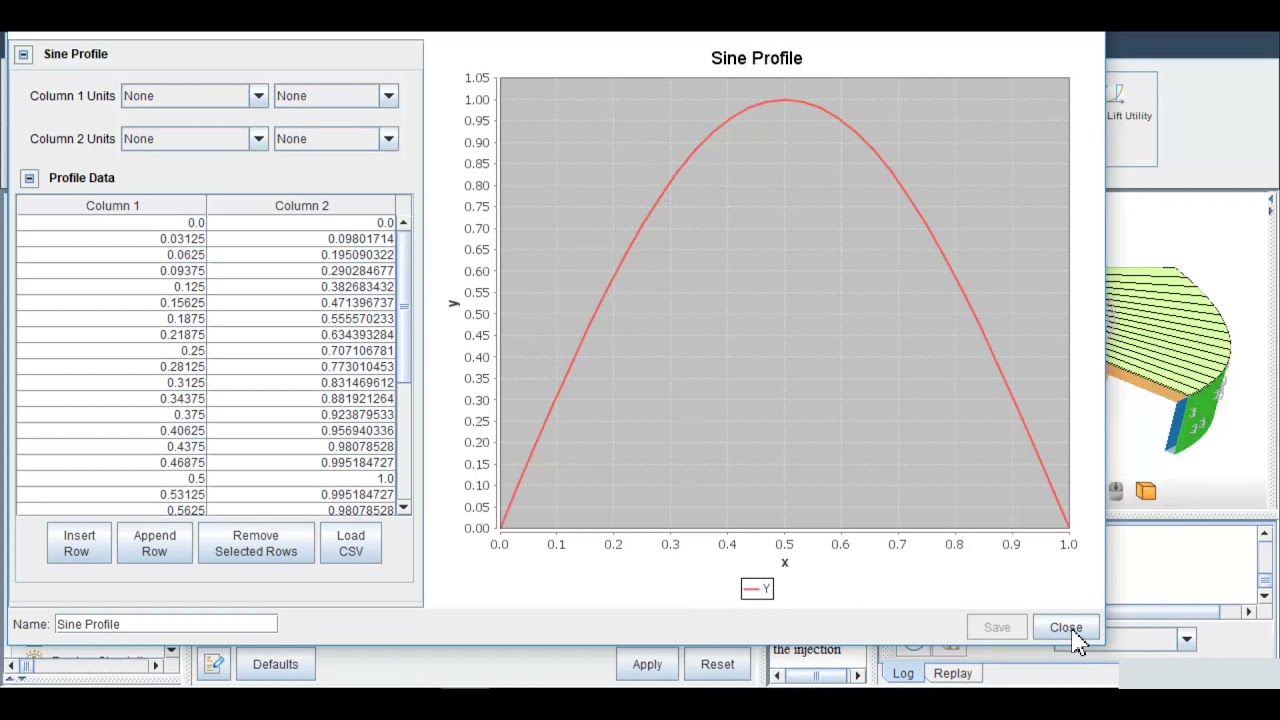Image resolution: width=1280 pixels, height=720 pixels.
Task: Click scroll right arrow under the injection text
Action: tap(857, 676)
